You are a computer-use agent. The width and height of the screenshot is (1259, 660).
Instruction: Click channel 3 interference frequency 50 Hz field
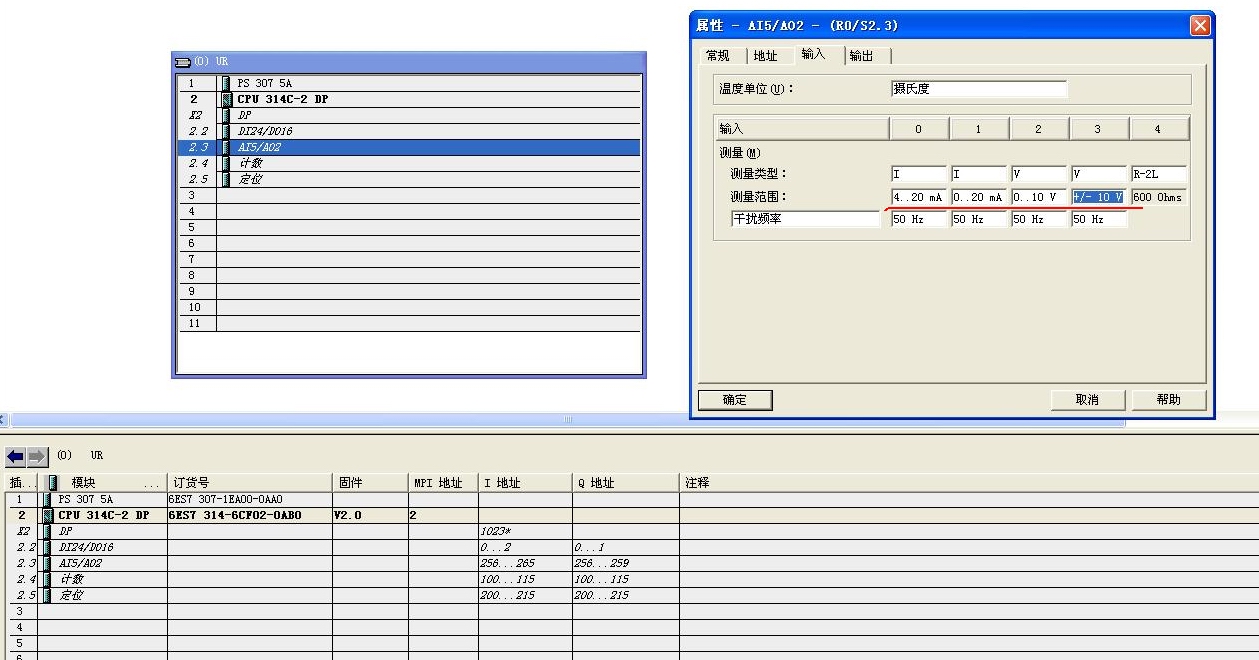pos(1099,219)
